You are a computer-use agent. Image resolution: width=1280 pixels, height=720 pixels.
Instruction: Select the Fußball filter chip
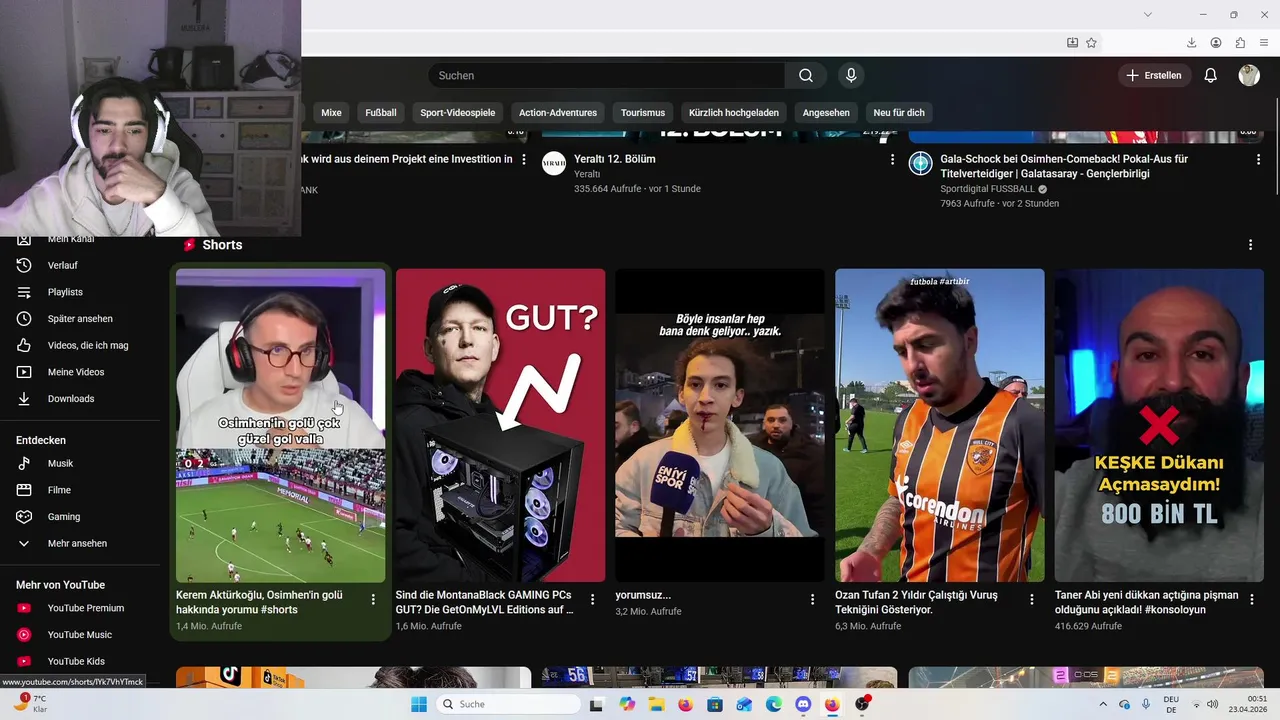tap(381, 113)
